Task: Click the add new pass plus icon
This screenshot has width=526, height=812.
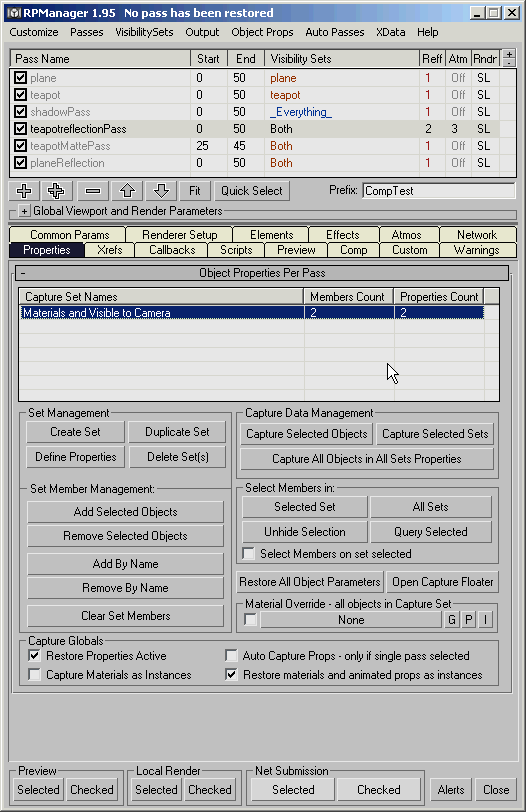Action: pyautogui.click(x=24, y=191)
